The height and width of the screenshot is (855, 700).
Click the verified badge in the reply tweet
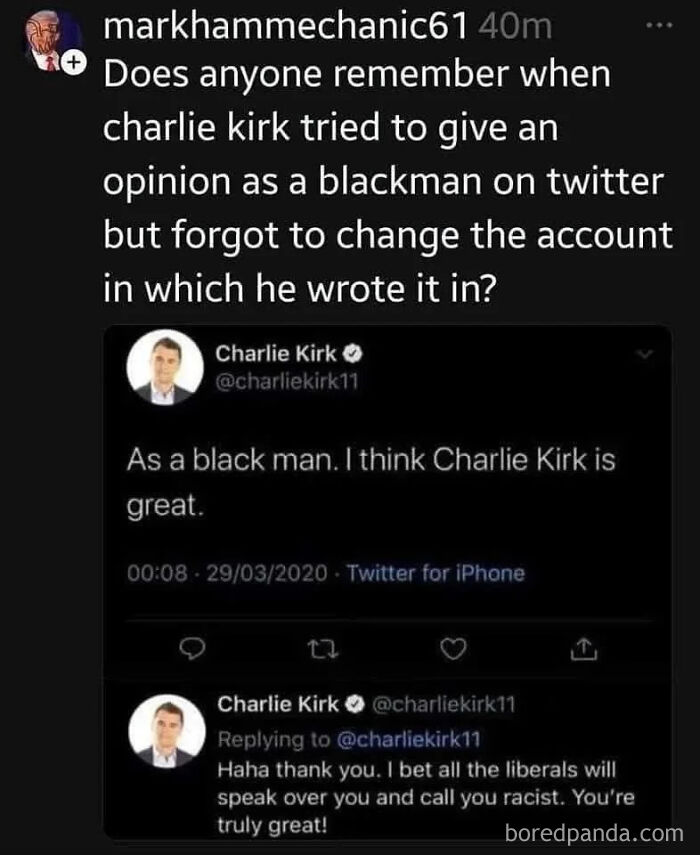pyautogui.click(x=355, y=703)
